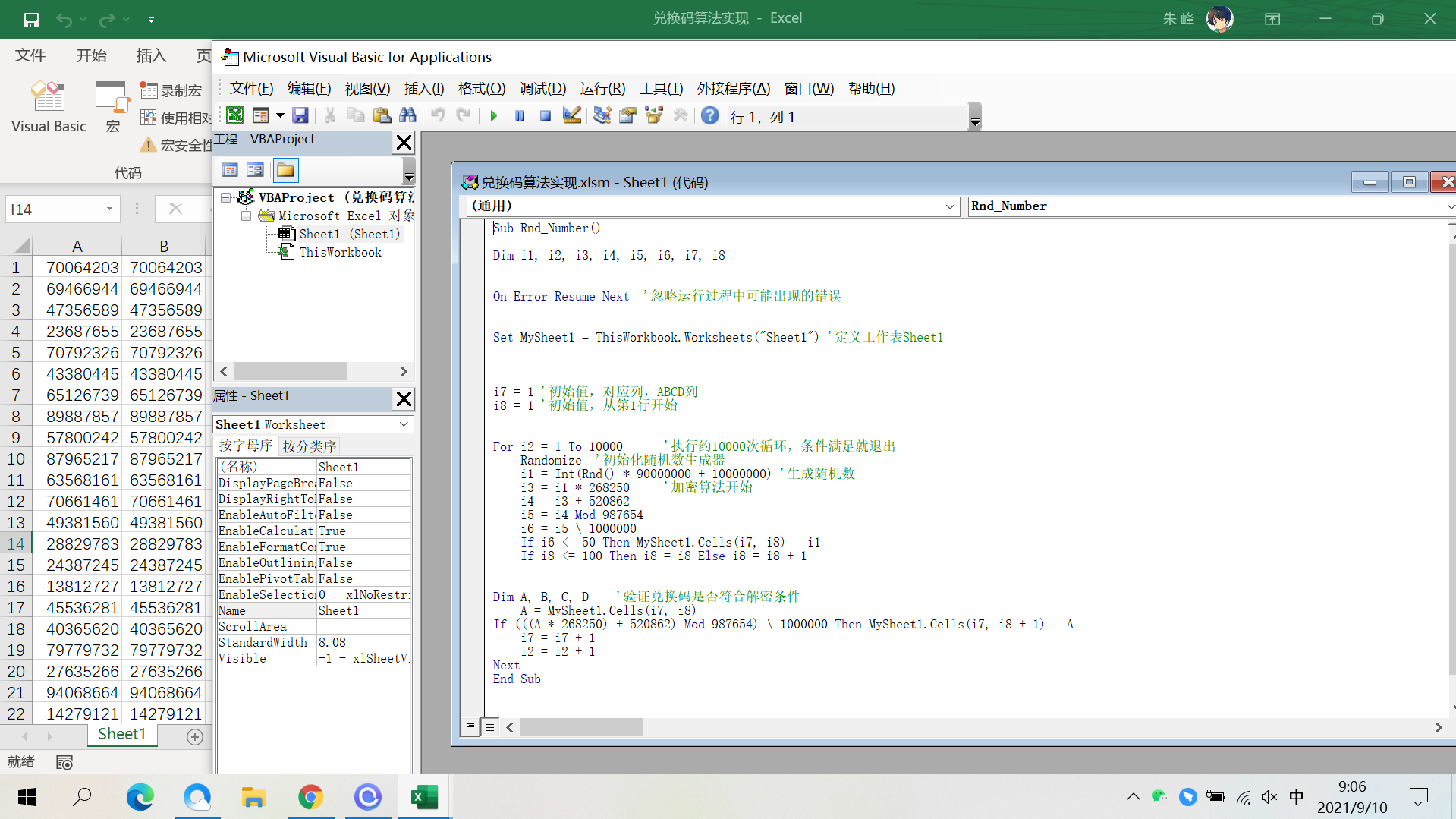
Task: Open the (通用) object dropdown
Action: 949,206
